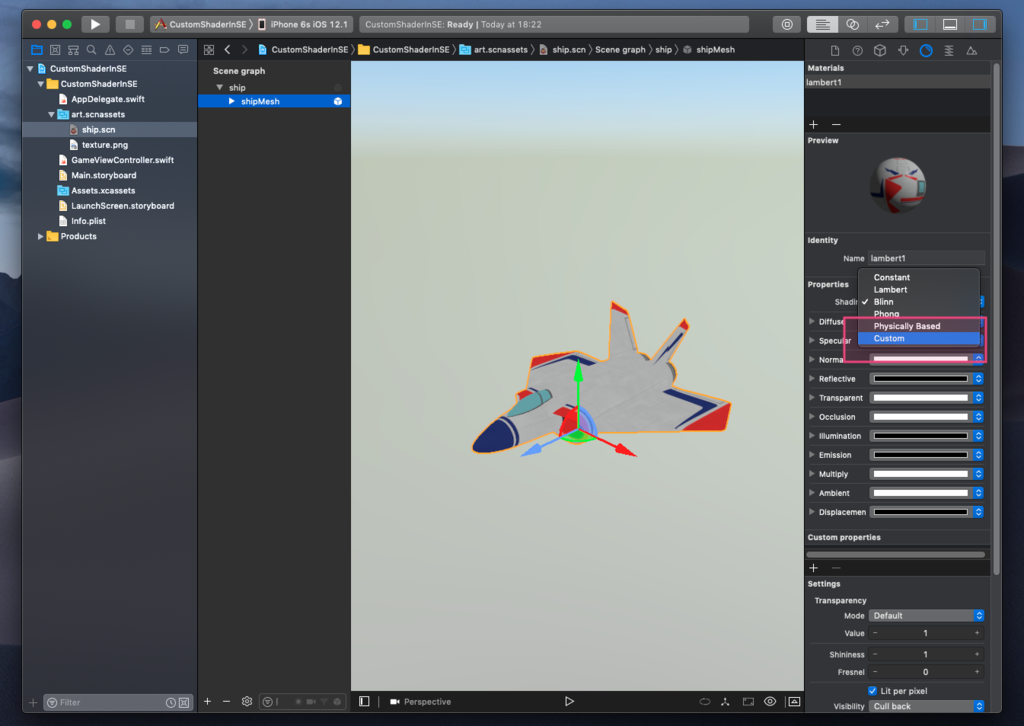1024x726 pixels.
Task: Open the Report navigator
Action: pos(183,50)
